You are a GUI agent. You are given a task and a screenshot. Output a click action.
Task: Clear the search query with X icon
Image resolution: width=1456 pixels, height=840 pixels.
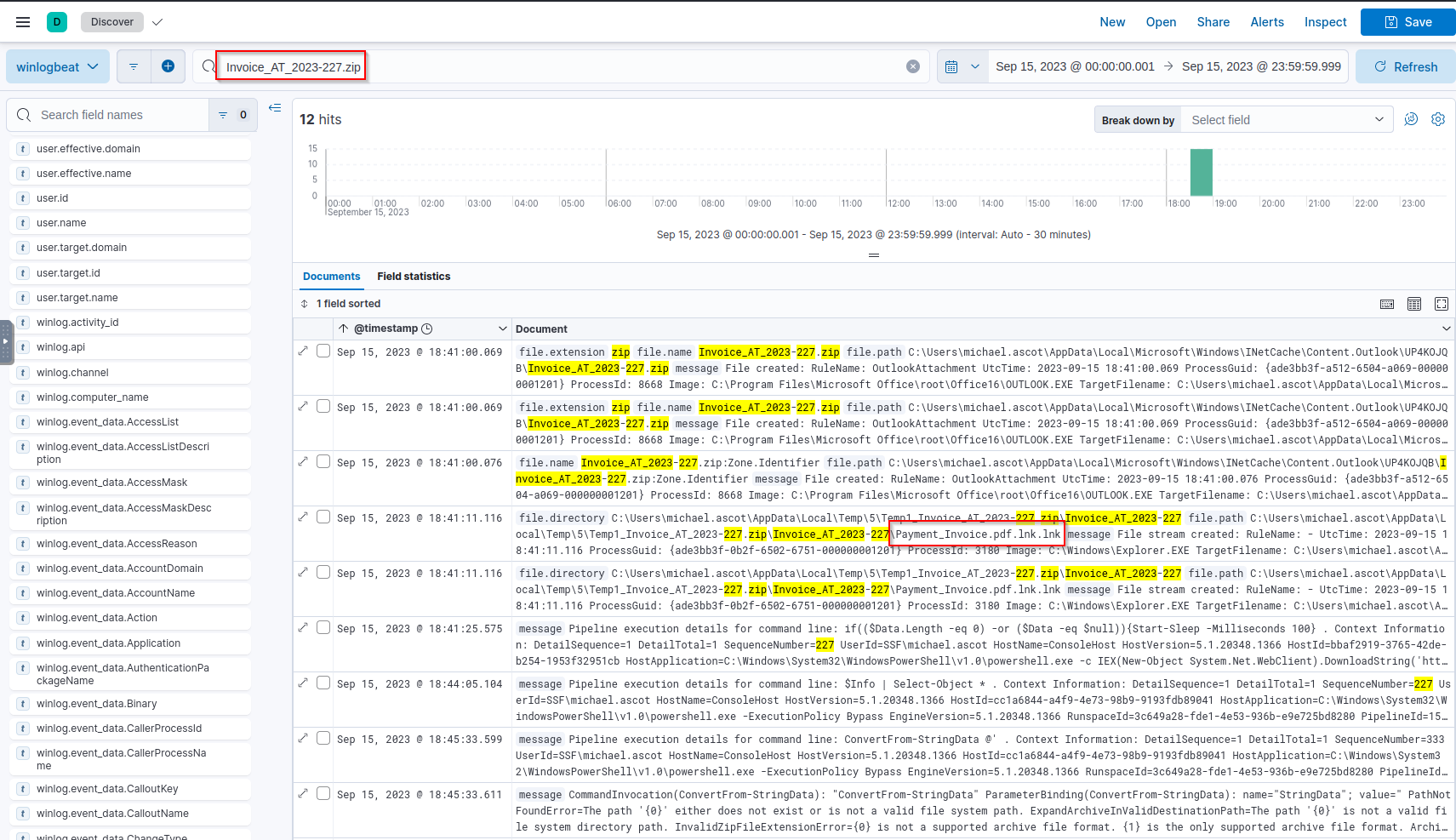(913, 66)
